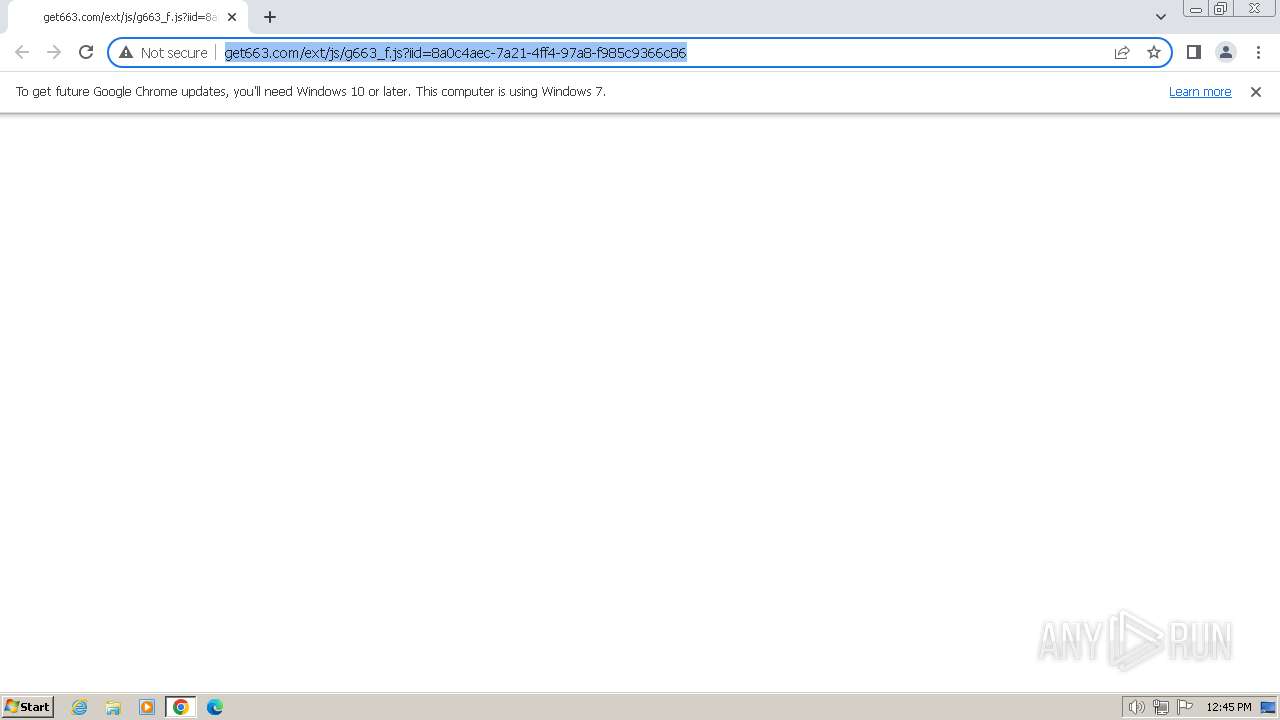Image resolution: width=1280 pixels, height=720 pixels.
Task: Open media player from taskbar
Action: click(x=147, y=707)
